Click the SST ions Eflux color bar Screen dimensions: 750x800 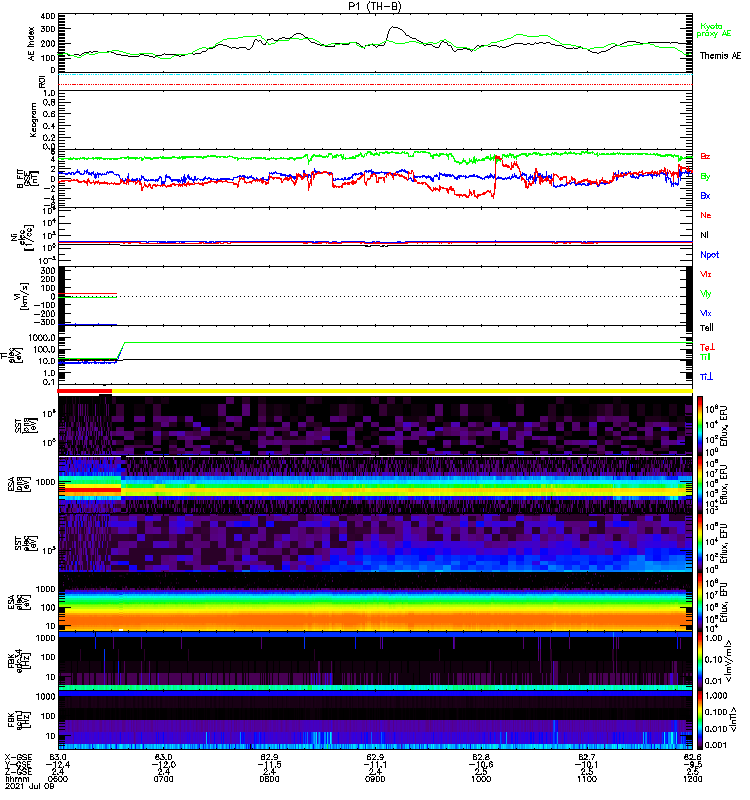point(700,426)
